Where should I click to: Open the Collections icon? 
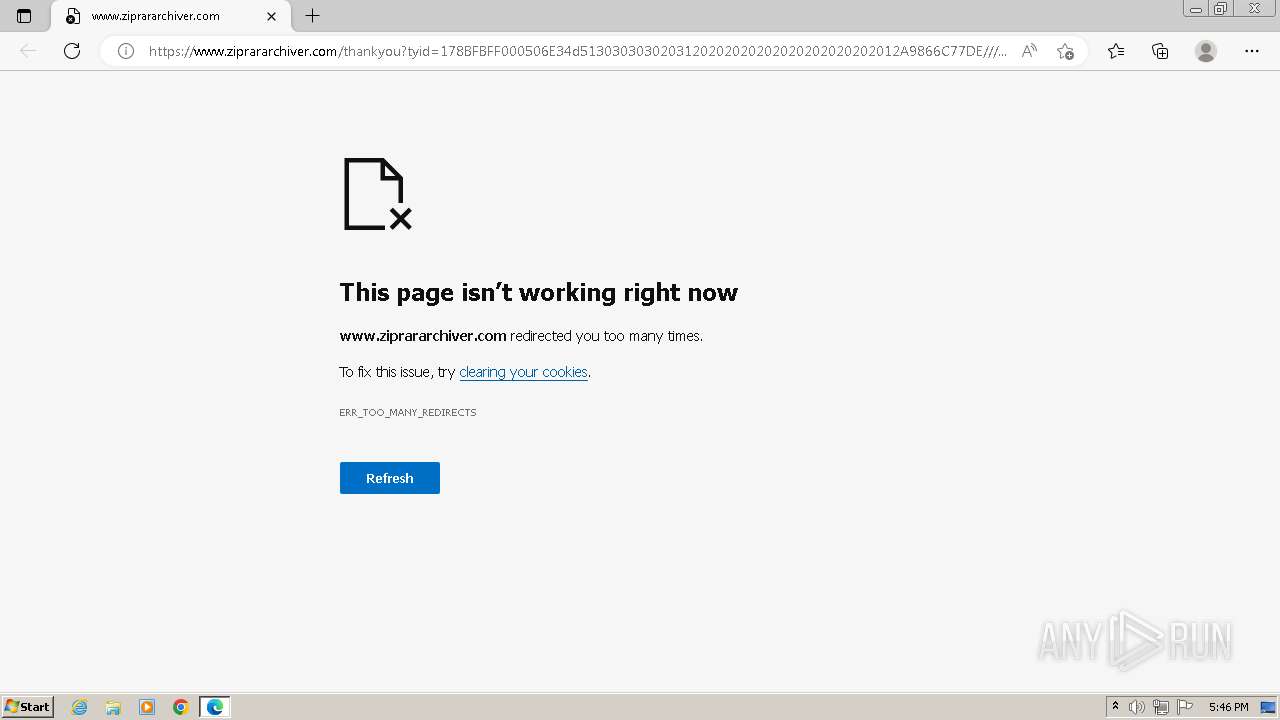click(x=1160, y=51)
